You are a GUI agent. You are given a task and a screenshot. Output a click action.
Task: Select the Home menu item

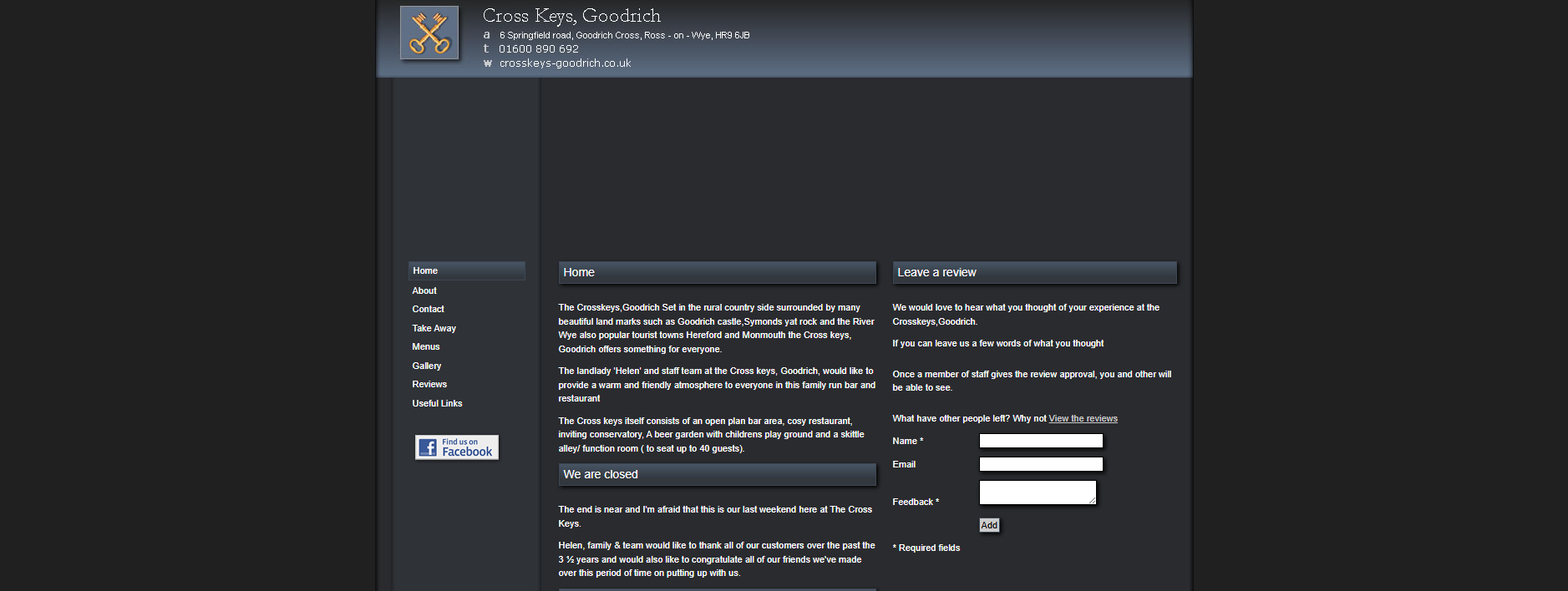pyautogui.click(x=425, y=270)
